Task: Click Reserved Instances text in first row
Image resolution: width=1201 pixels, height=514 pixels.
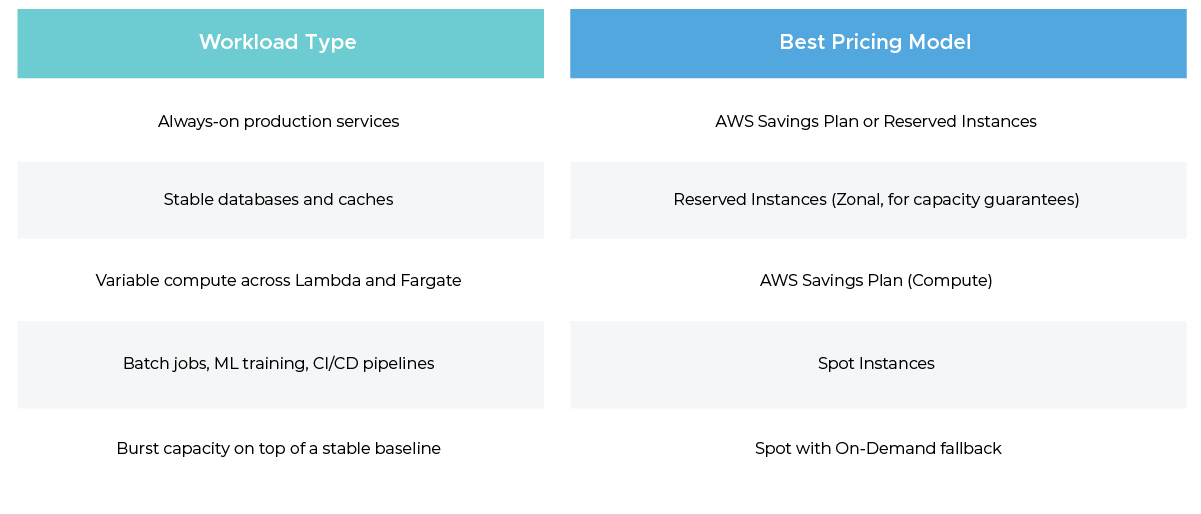Action: click(x=960, y=121)
